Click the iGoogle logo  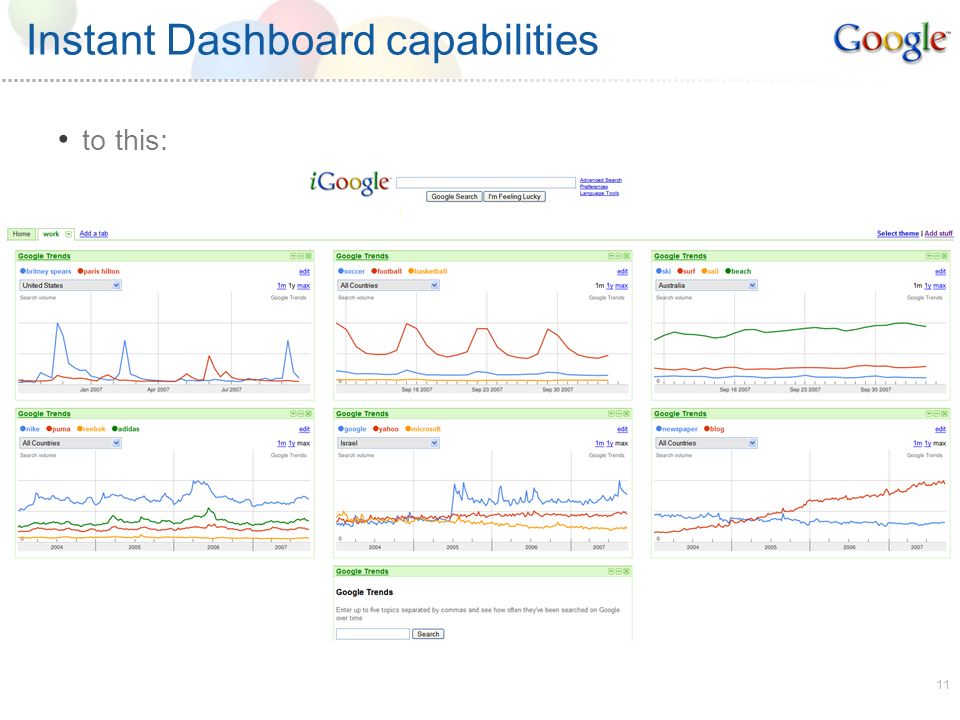coord(350,182)
